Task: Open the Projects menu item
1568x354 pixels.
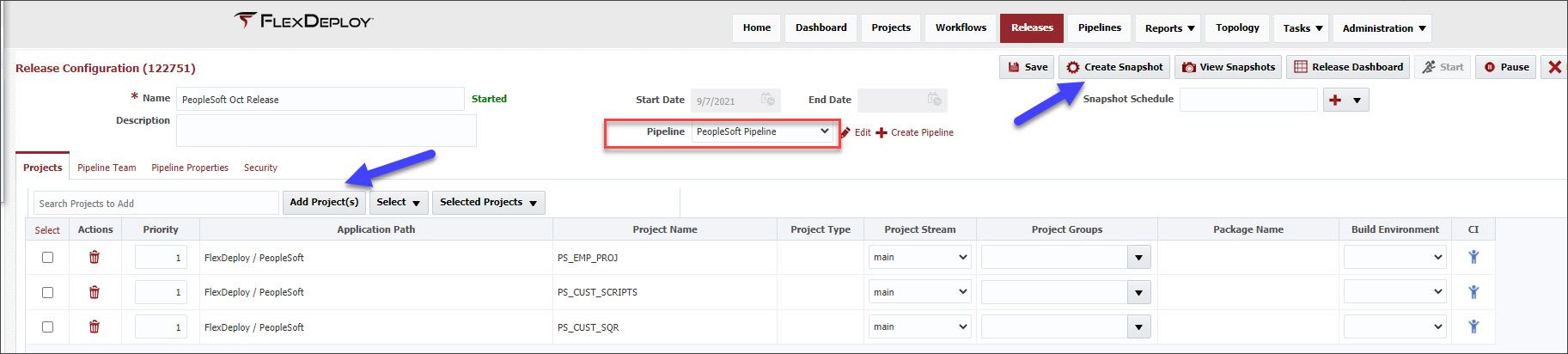Action: (x=891, y=27)
